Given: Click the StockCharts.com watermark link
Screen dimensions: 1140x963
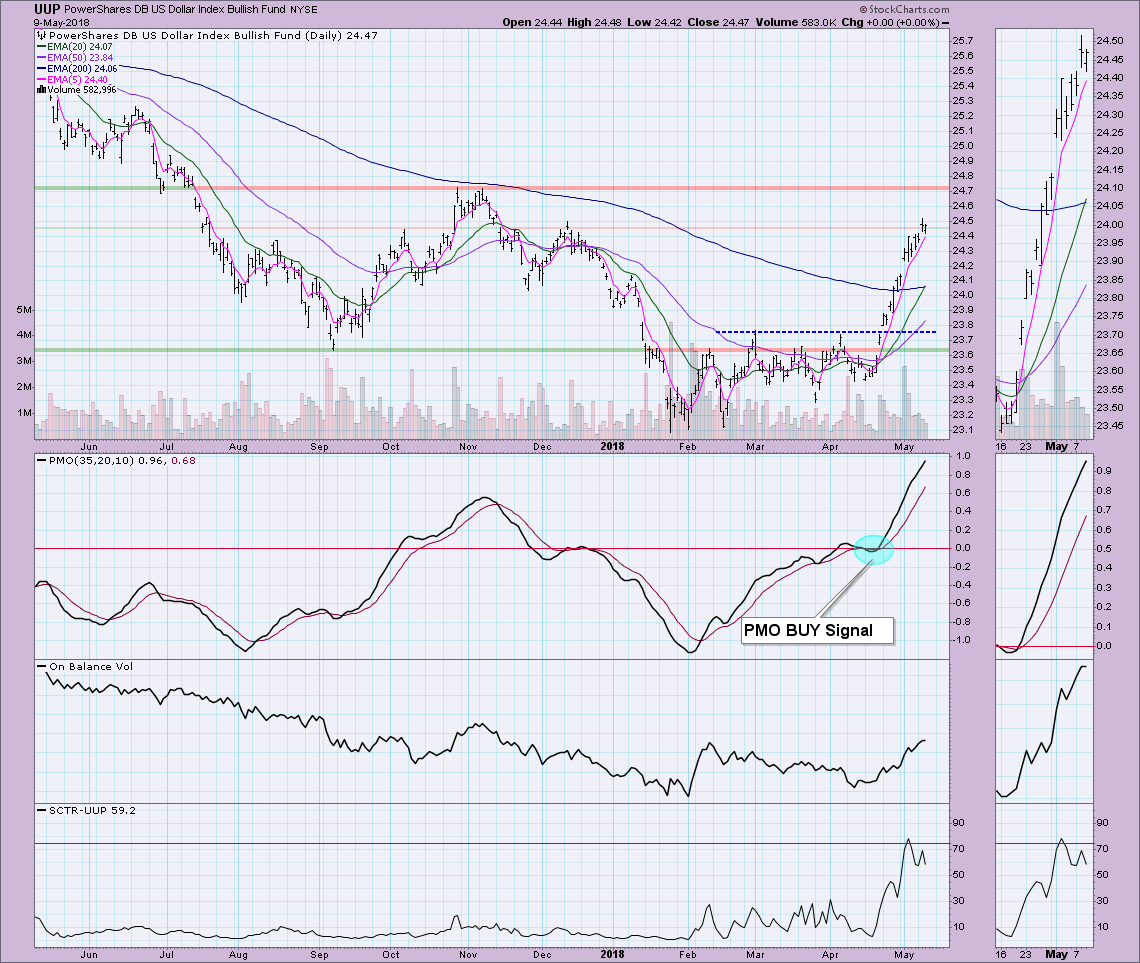Looking at the screenshot, I should (901, 11).
